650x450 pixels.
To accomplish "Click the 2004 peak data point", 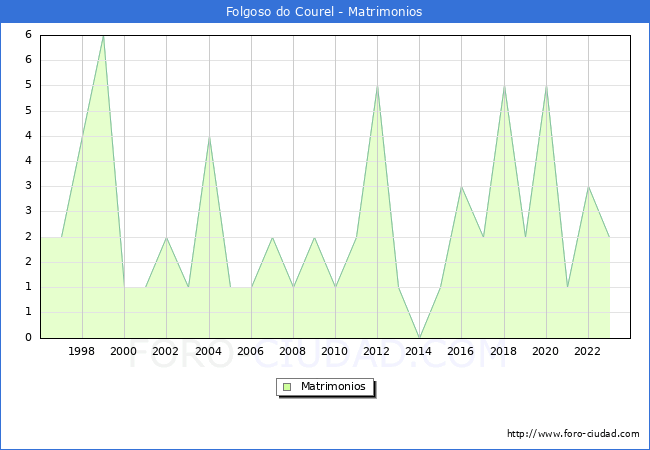I will click(208, 137).
